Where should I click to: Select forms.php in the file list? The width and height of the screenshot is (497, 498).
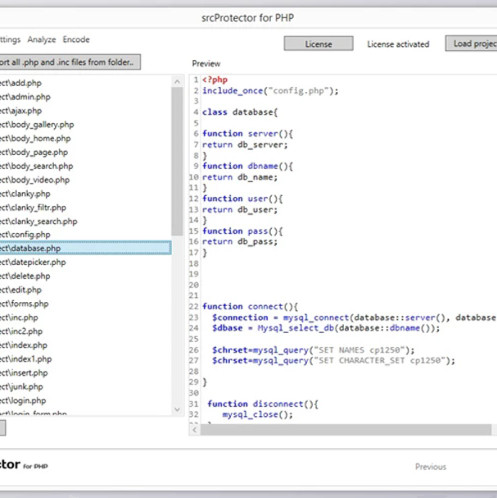pyautogui.click(x=86, y=304)
